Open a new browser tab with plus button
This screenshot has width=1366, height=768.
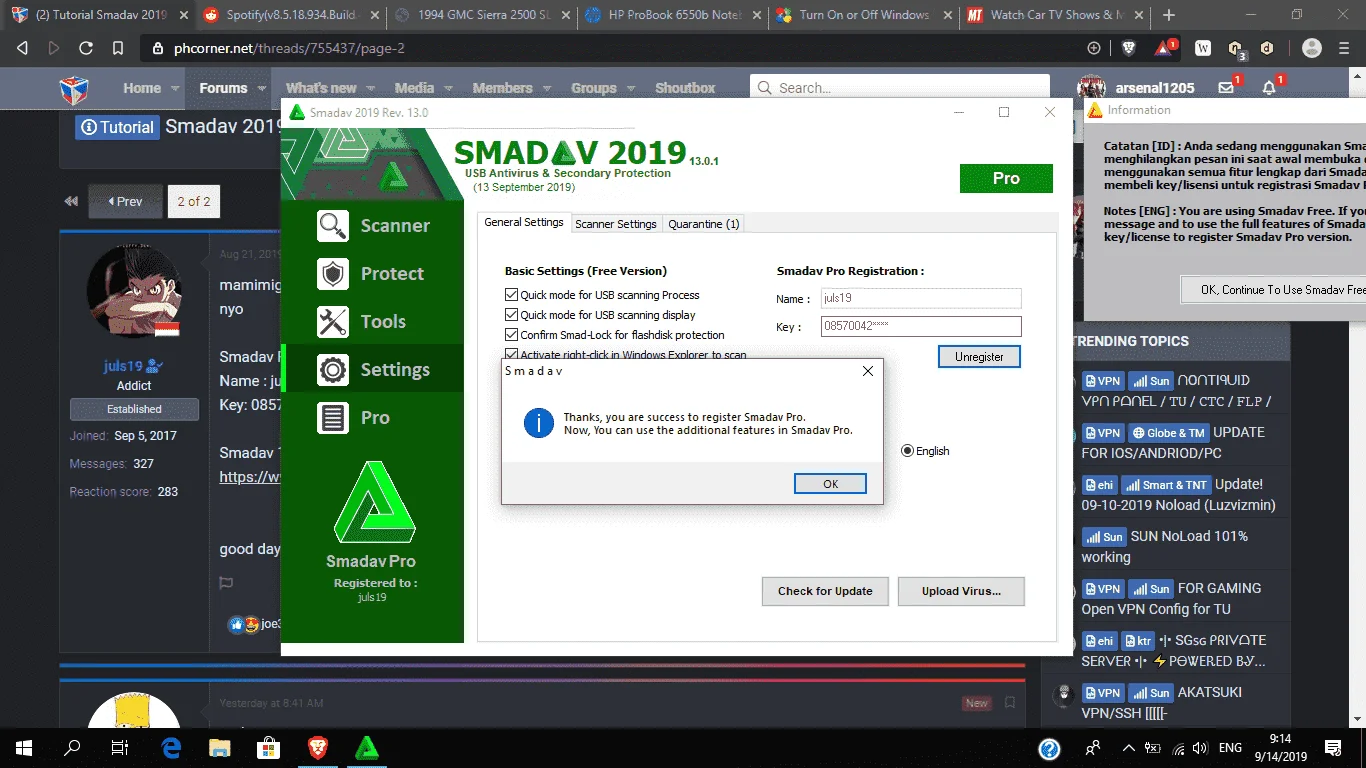[x=1169, y=15]
